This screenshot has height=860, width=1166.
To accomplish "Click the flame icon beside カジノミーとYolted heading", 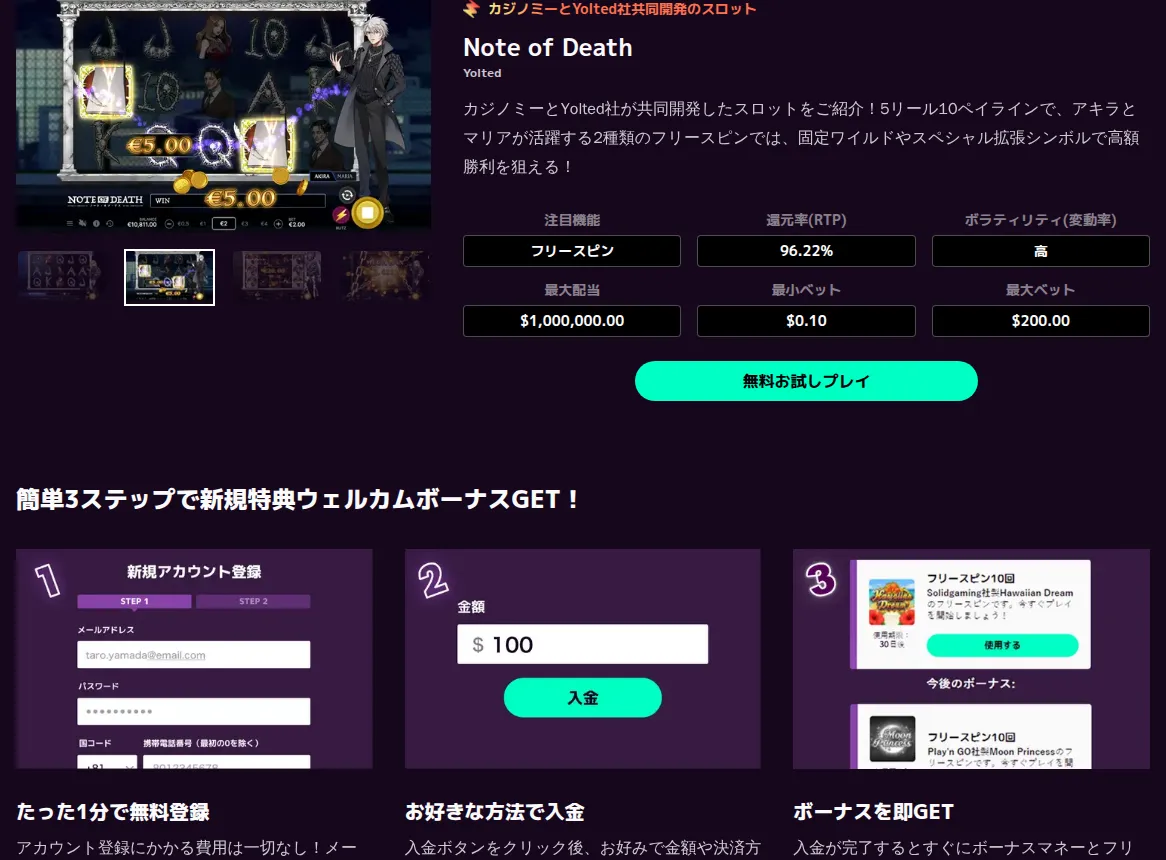I will (471, 9).
